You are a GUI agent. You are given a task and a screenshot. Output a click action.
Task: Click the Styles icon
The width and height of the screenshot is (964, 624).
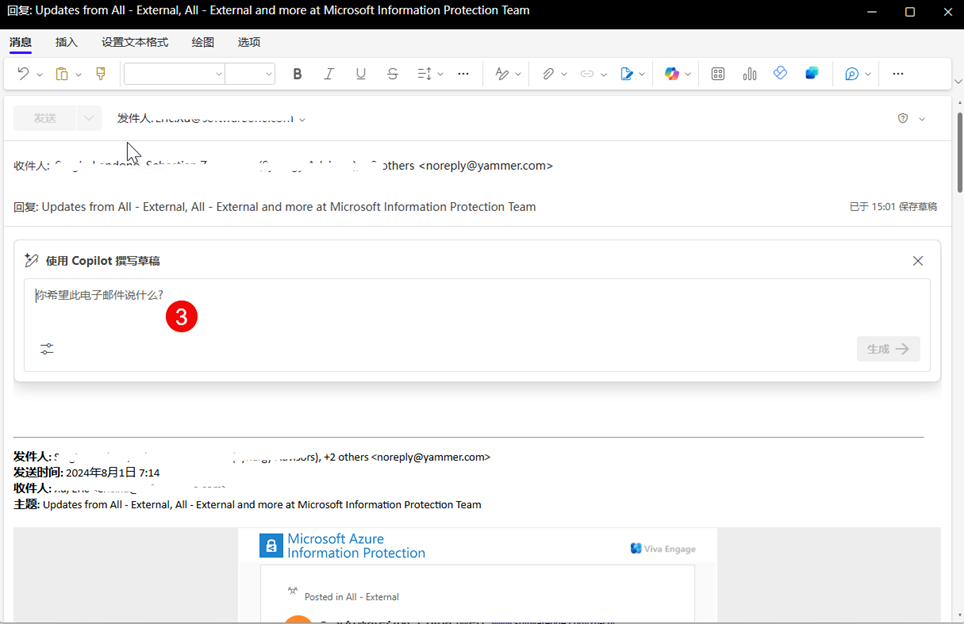click(x=502, y=74)
